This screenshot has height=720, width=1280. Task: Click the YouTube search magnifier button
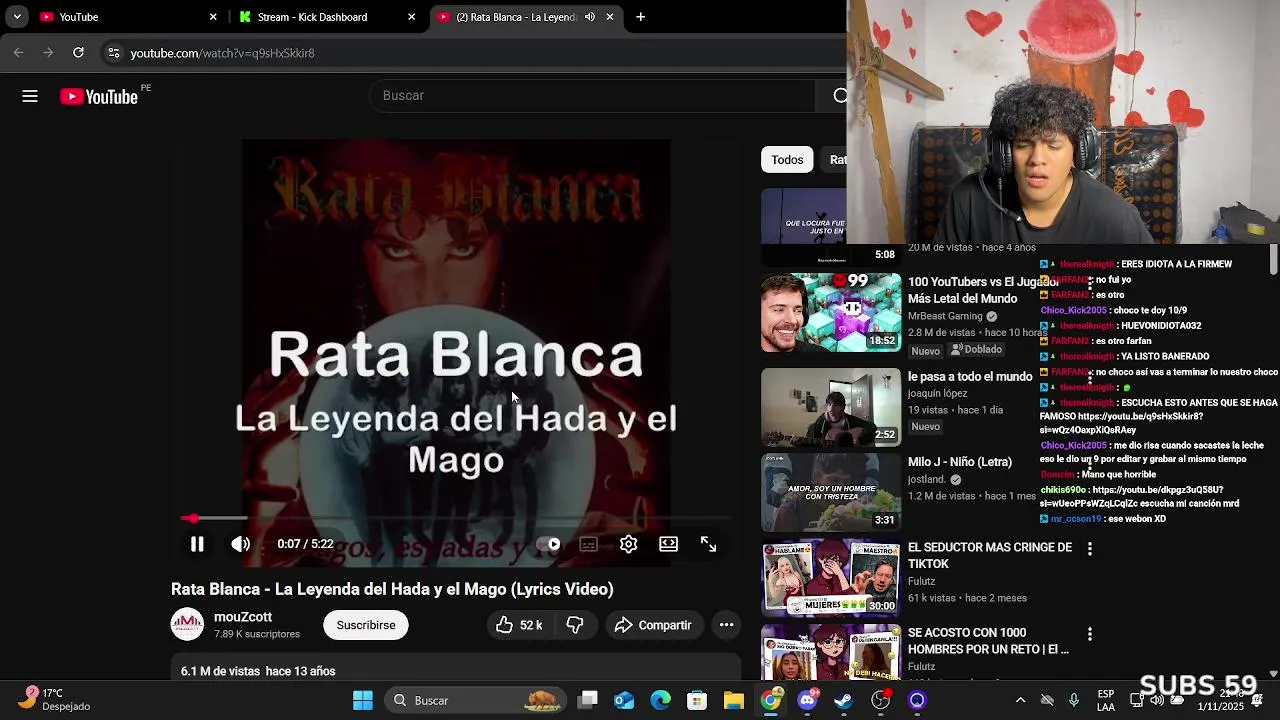click(839, 95)
